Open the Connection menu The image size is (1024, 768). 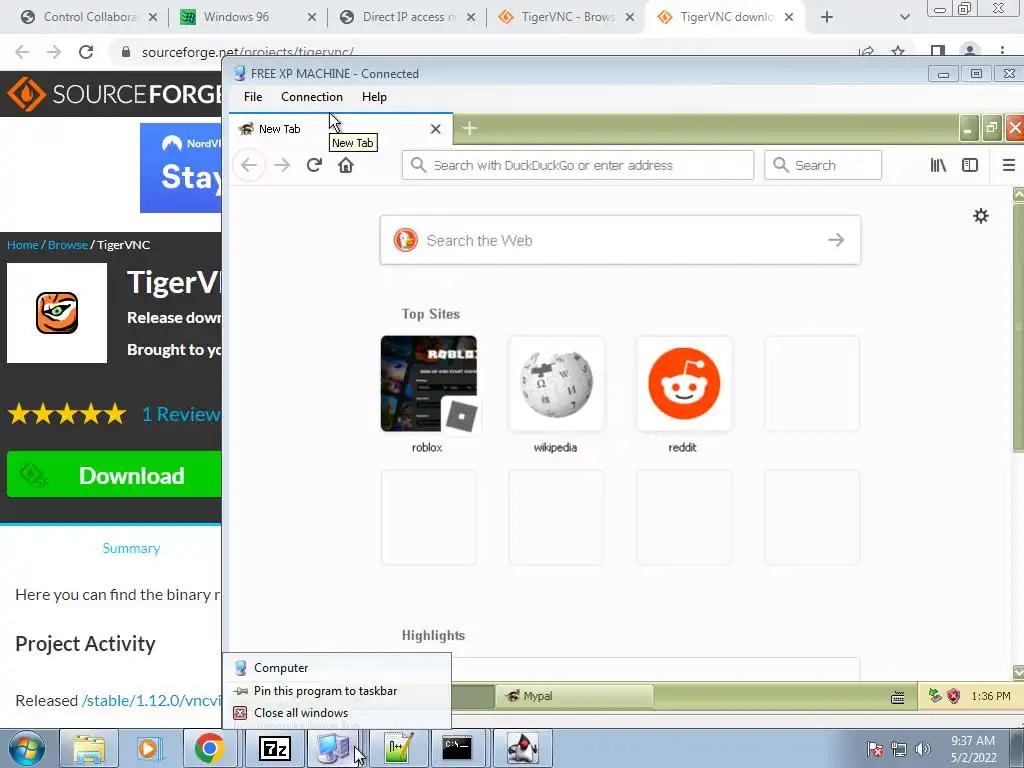pyautogui.click(x=312, y=97)
